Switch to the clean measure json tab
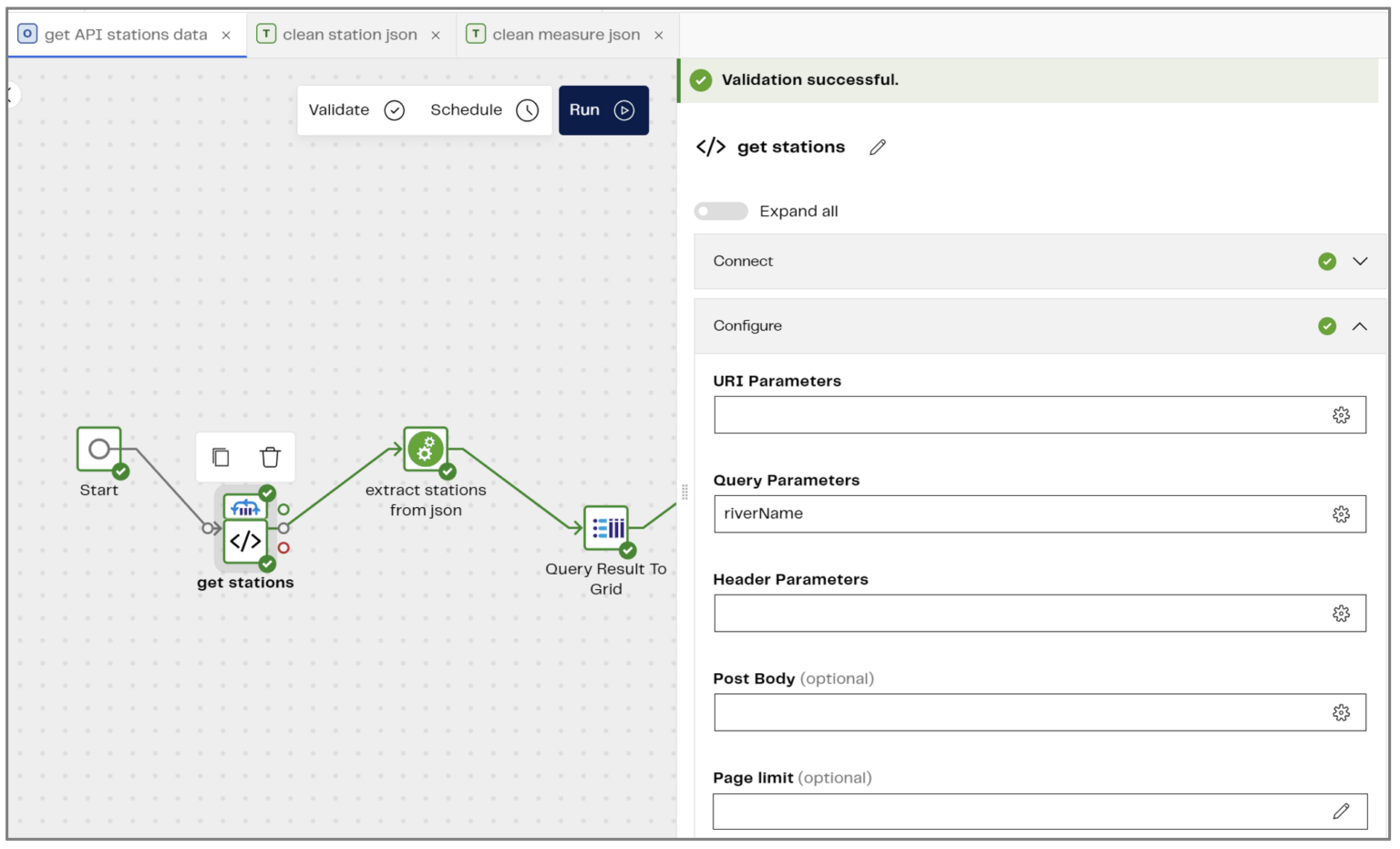The height and width of the screenshot is (849, 1400). (565, 33)
